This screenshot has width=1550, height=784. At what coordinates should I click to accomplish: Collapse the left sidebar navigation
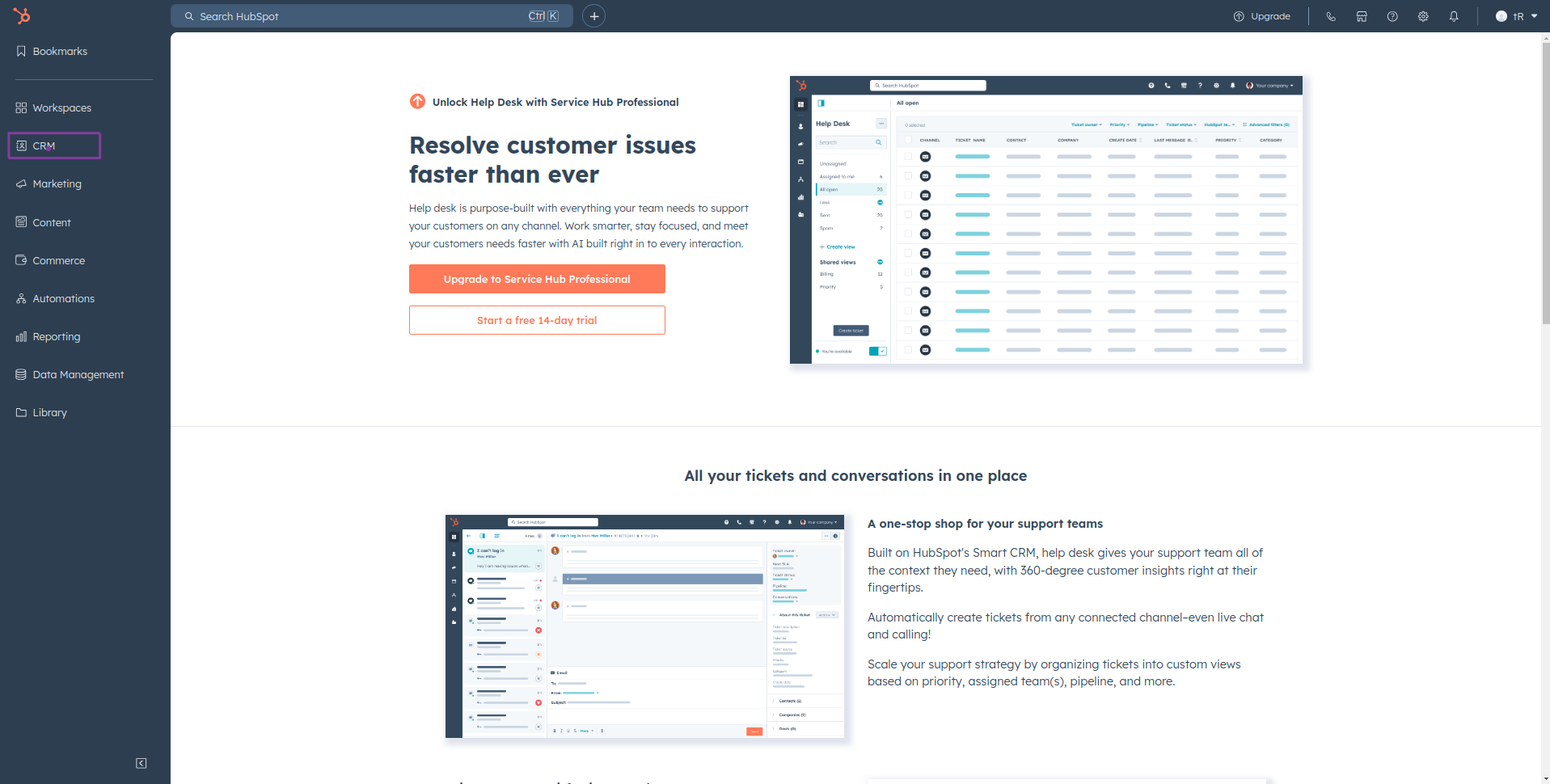pyautogui.click(x=141, y=763)
